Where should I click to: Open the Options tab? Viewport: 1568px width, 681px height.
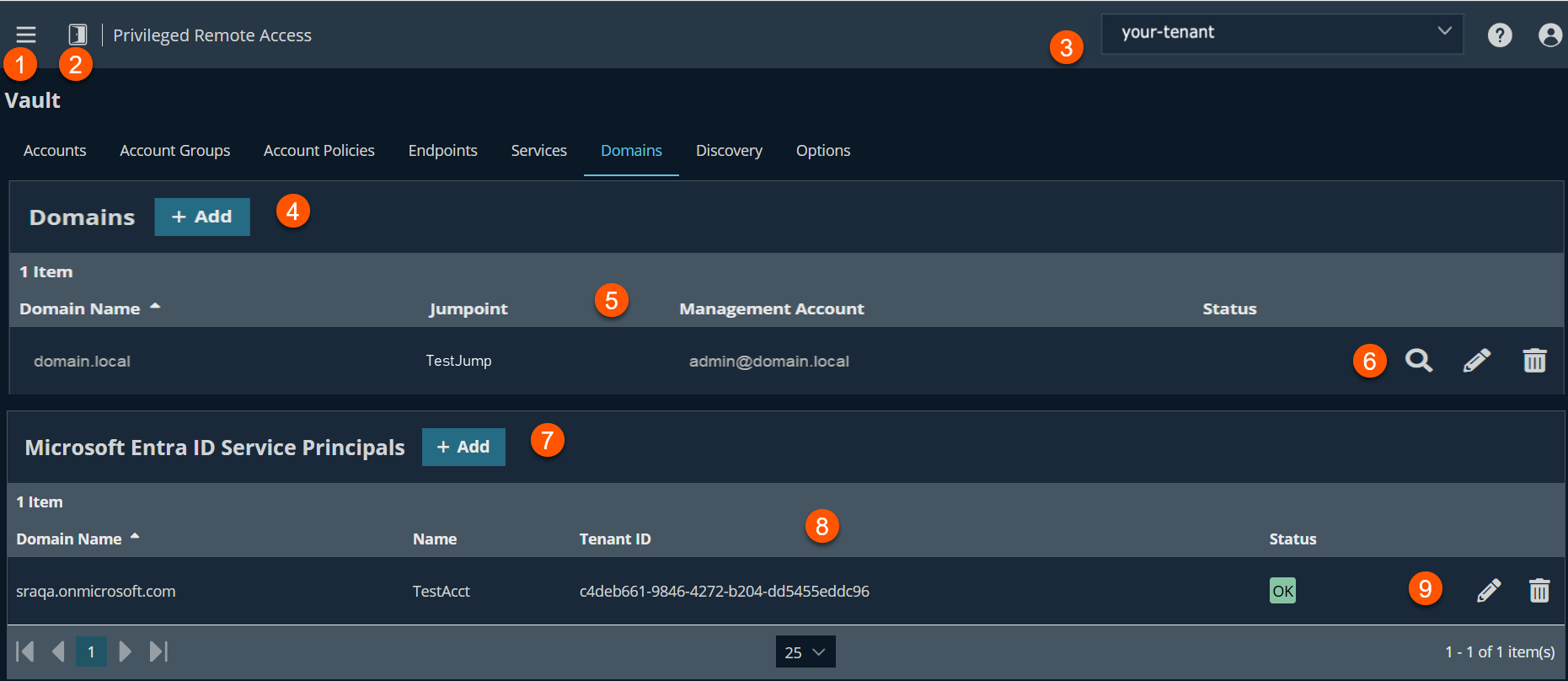[823, 151]
